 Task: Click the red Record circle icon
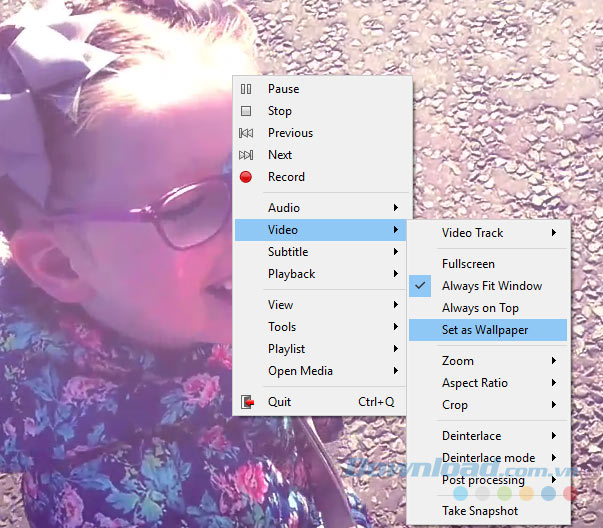tap(246, 177)
